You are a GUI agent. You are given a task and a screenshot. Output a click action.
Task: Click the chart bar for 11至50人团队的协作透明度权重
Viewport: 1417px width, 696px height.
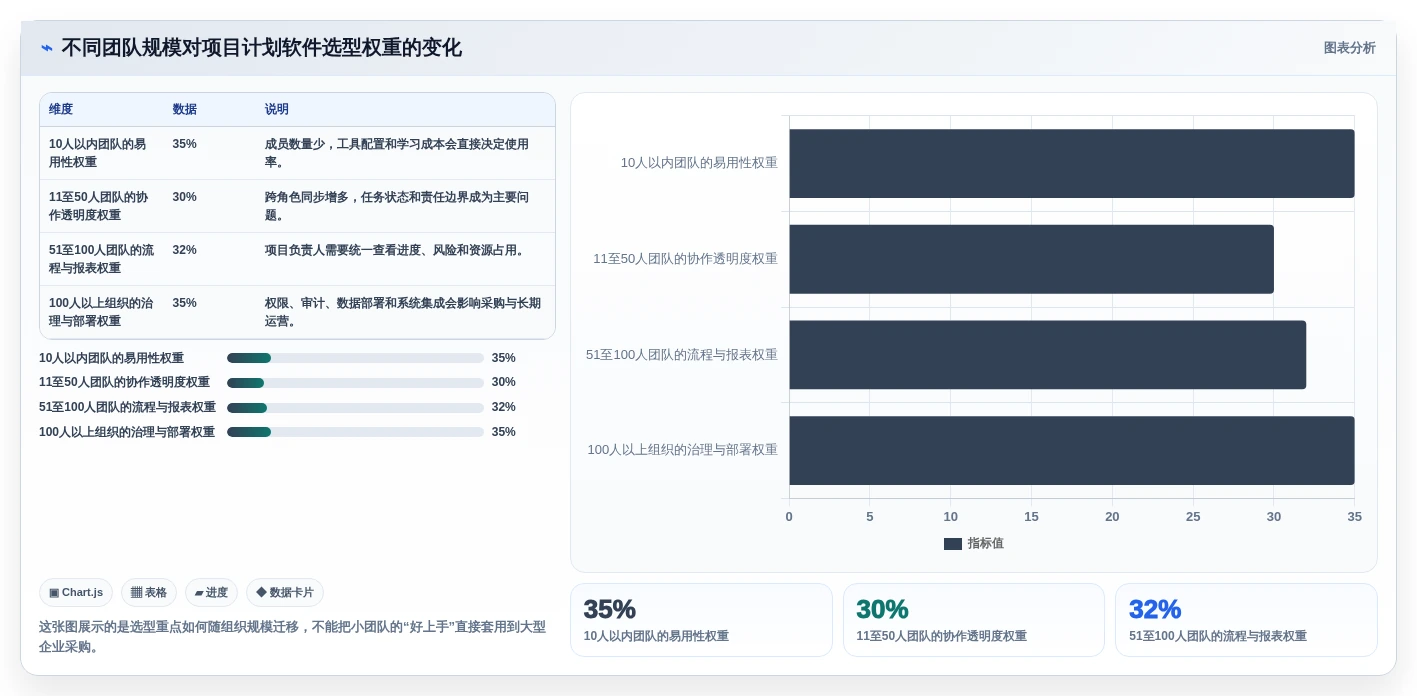tap(1031, 259)
